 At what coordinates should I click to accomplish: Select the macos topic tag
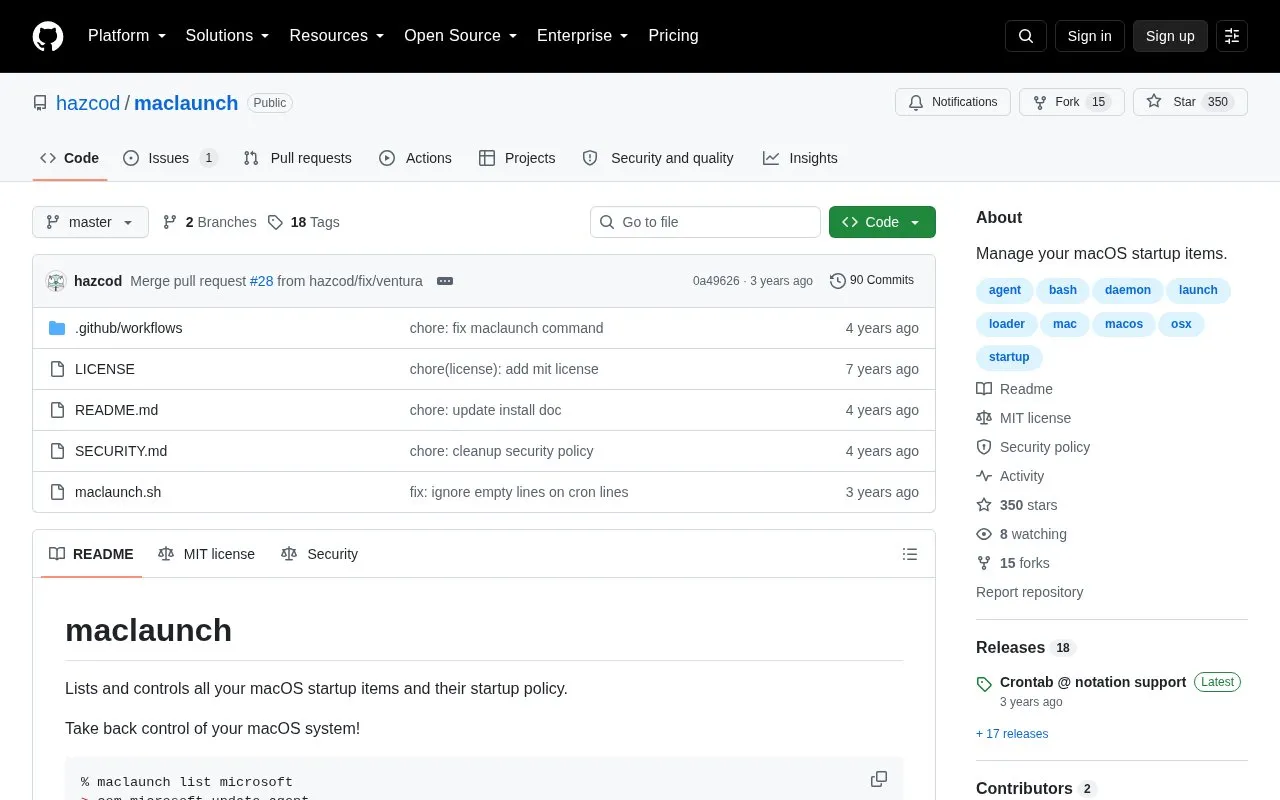[x=1124, y=324]
